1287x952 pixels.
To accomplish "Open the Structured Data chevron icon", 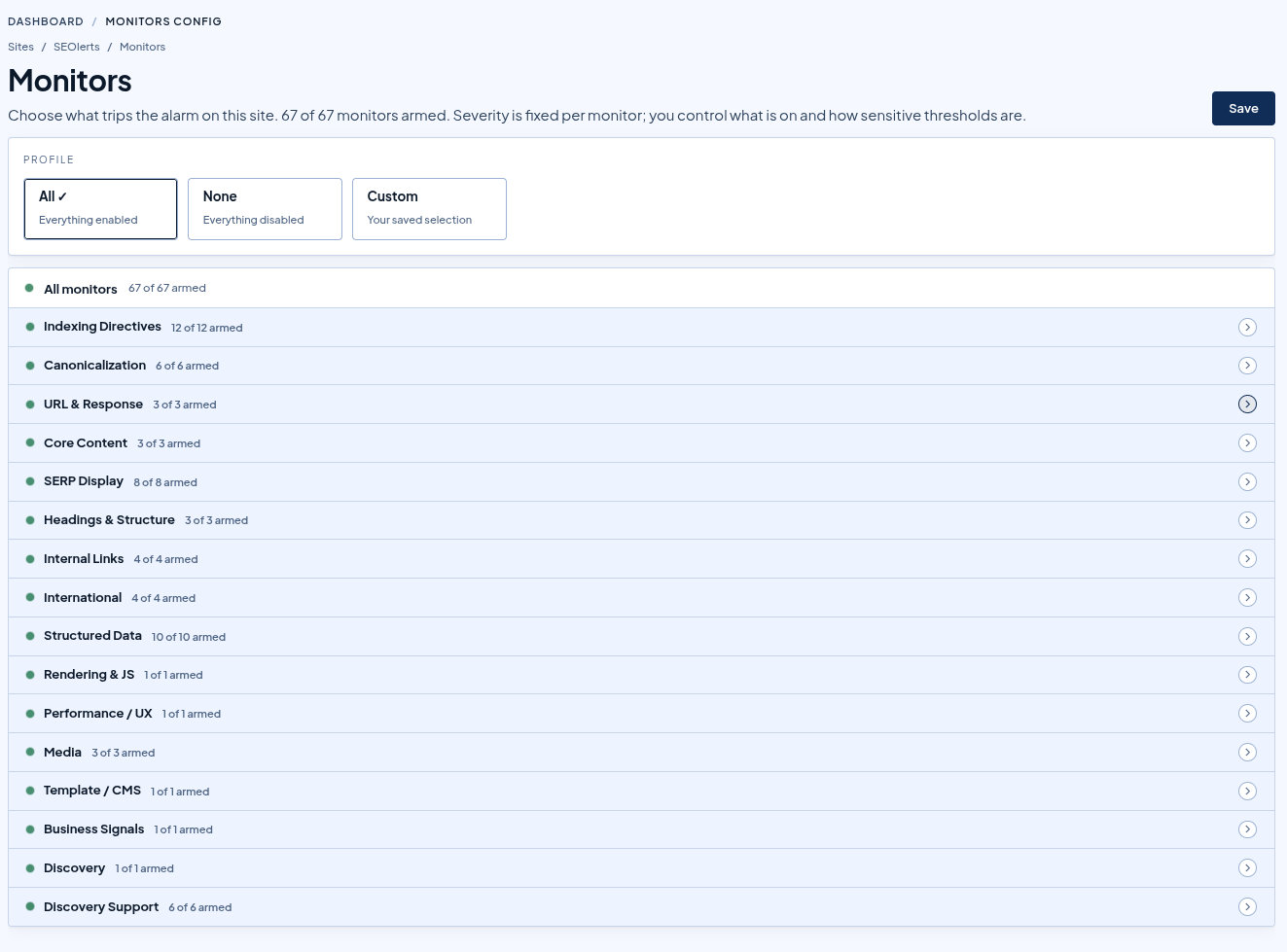I will click(1247, 637).
